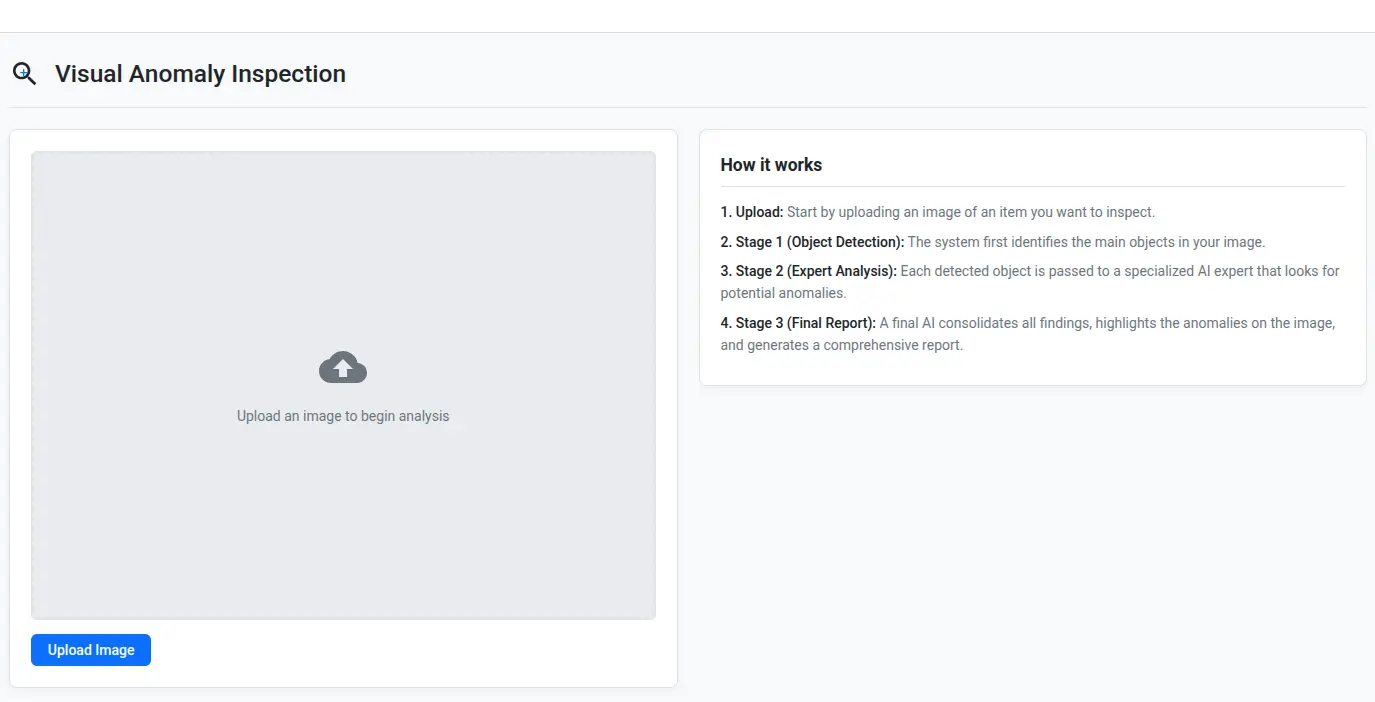Click step '1. Upload' in the instructions

[x=937, y=211]
